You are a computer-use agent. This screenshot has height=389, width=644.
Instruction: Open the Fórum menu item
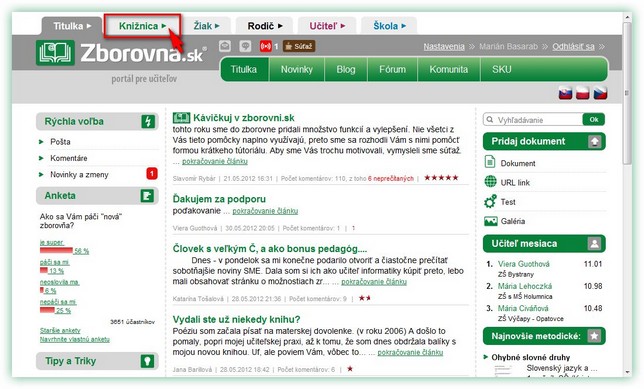(392, 69)
